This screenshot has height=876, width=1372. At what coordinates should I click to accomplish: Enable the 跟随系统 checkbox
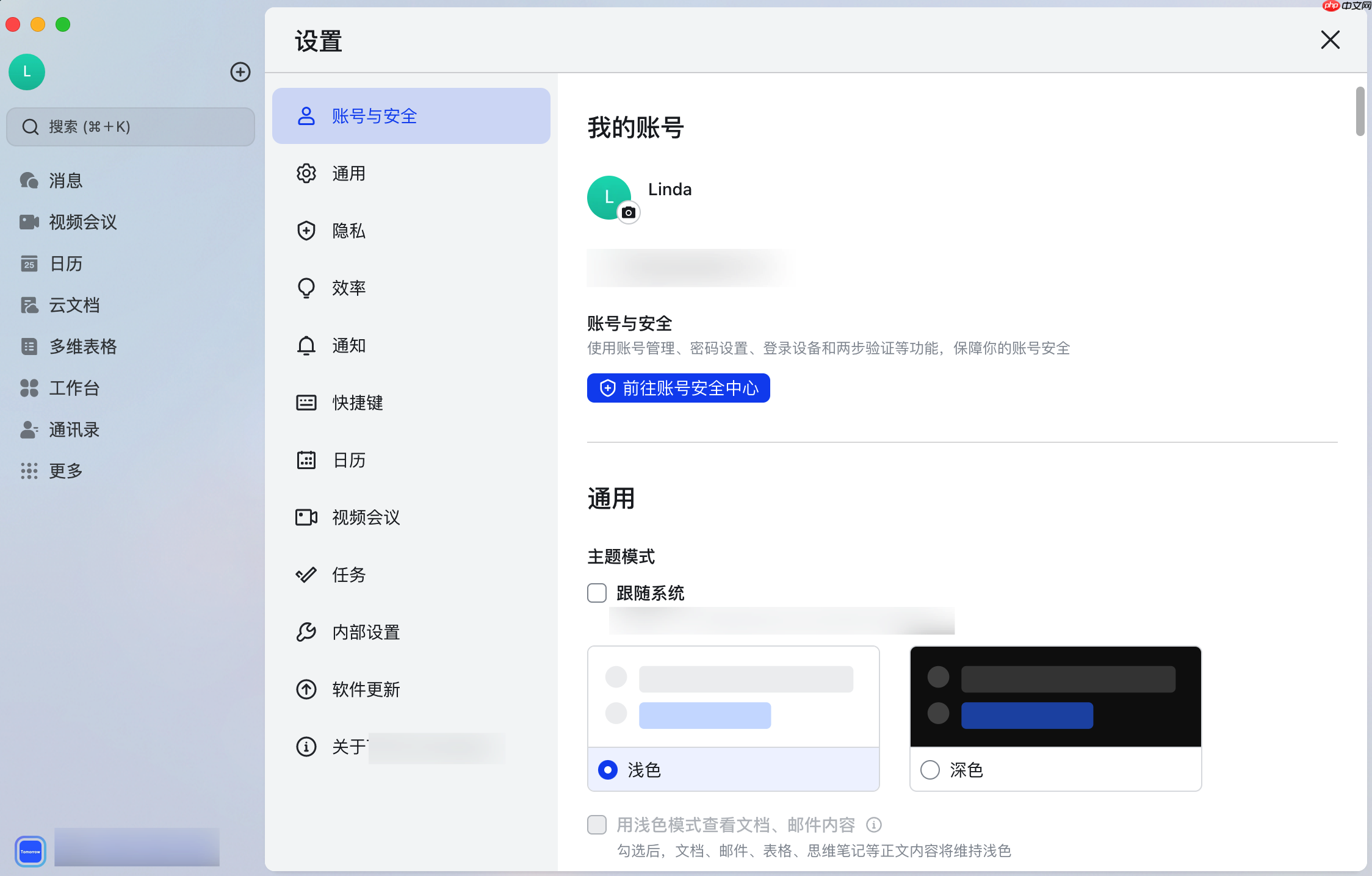click(597, 593)
